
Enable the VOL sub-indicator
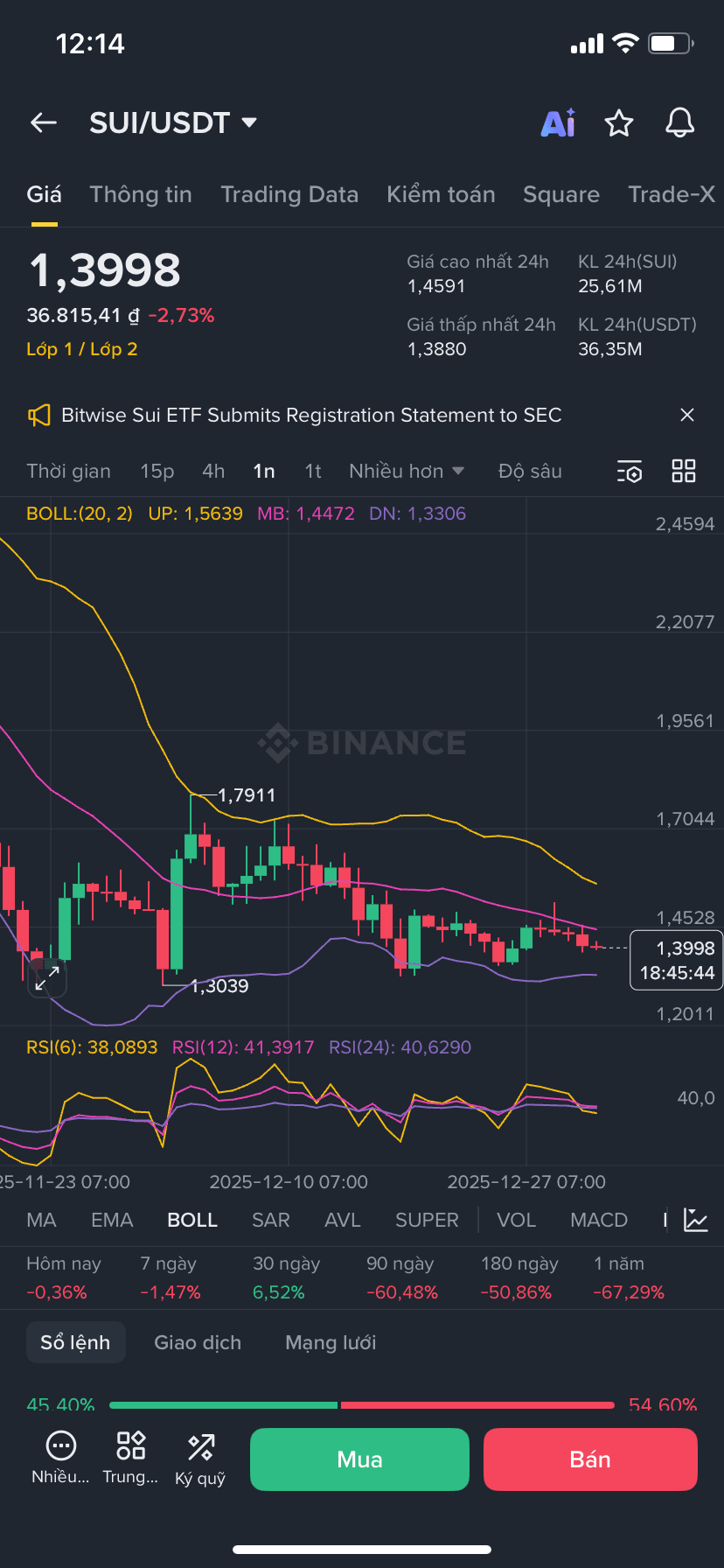pyautogui.click(x=516, y=1220)
